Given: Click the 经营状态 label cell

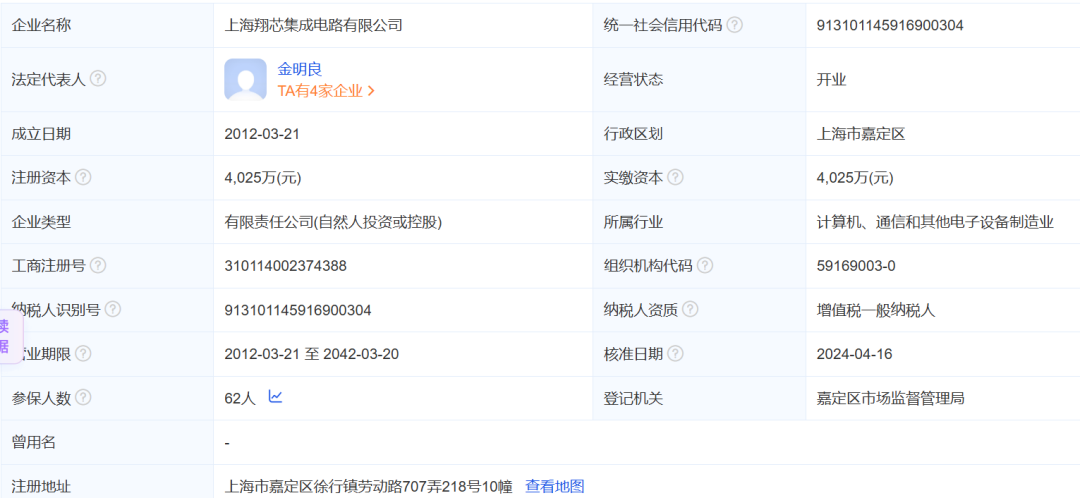Looking at the screenshot, I should (x=699, y=79).
